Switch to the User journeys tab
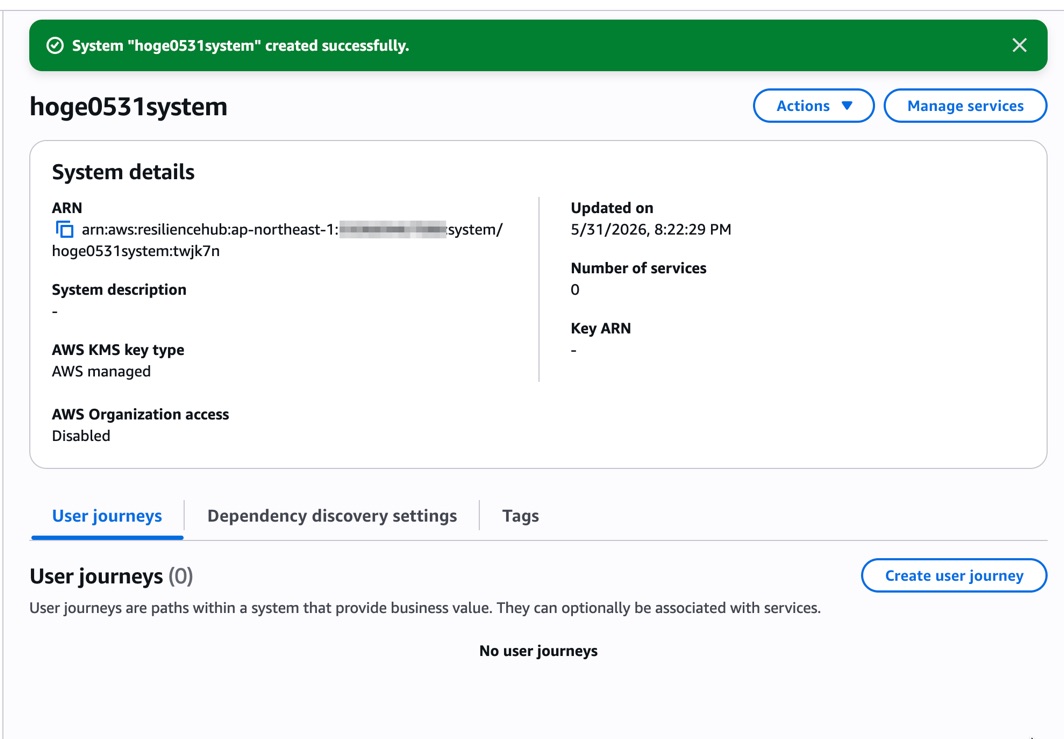Image resolution: width=1064 pixels, height=739 pixels. (x=107, y=516)
